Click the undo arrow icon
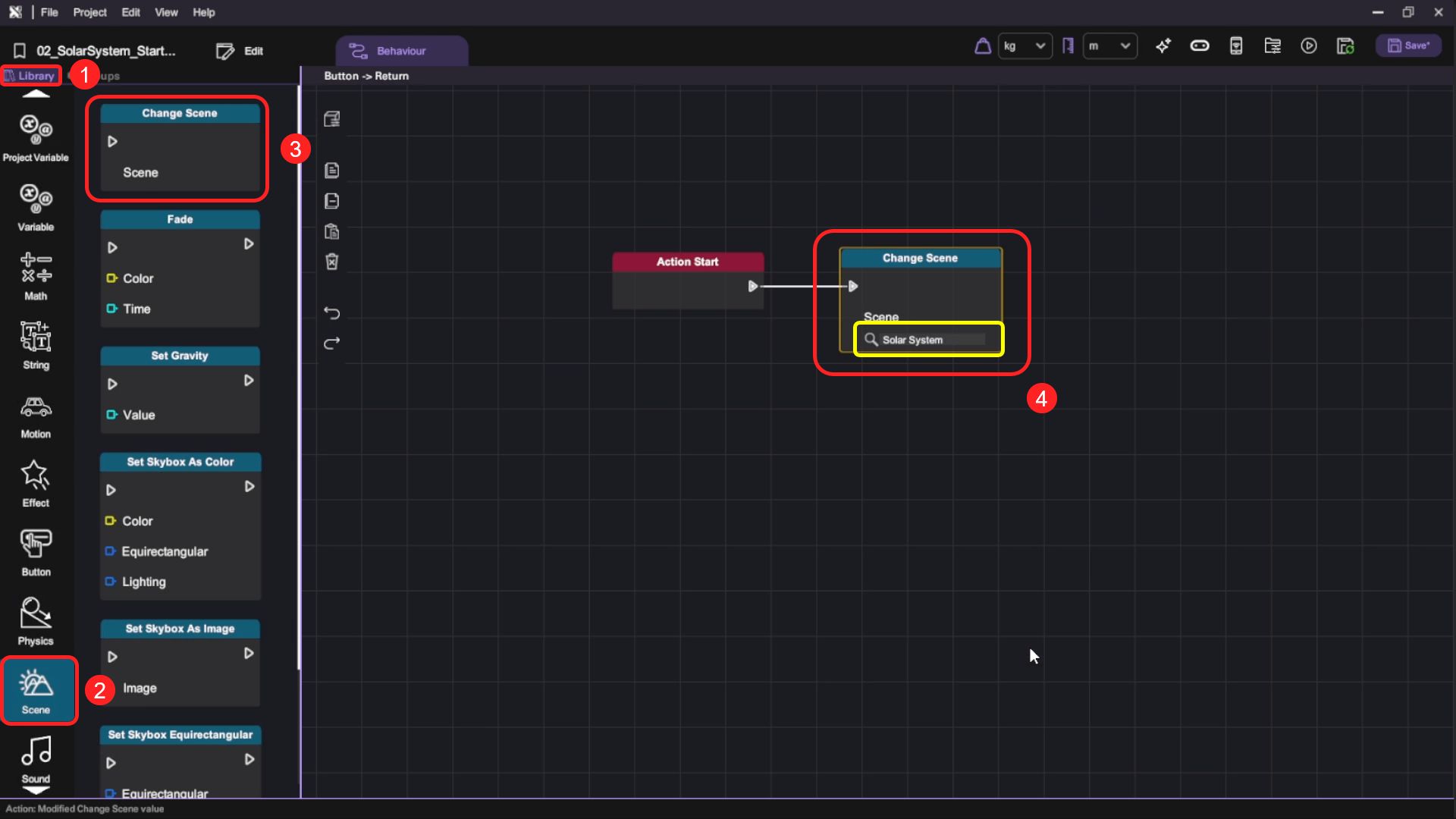This screenshot has height=819, width=1456. (331, 312)
